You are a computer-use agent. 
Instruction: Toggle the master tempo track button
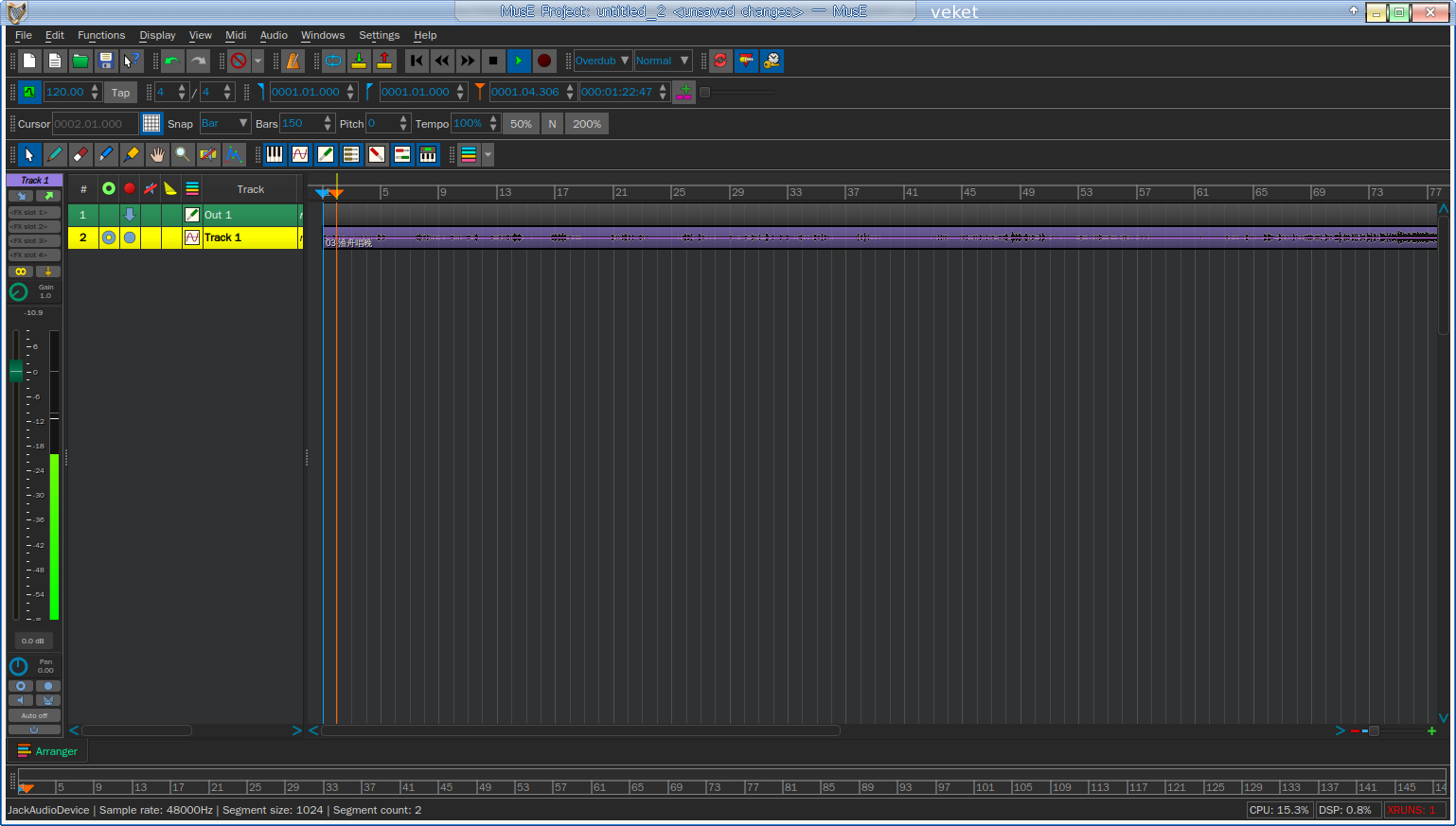coord(30,92)
